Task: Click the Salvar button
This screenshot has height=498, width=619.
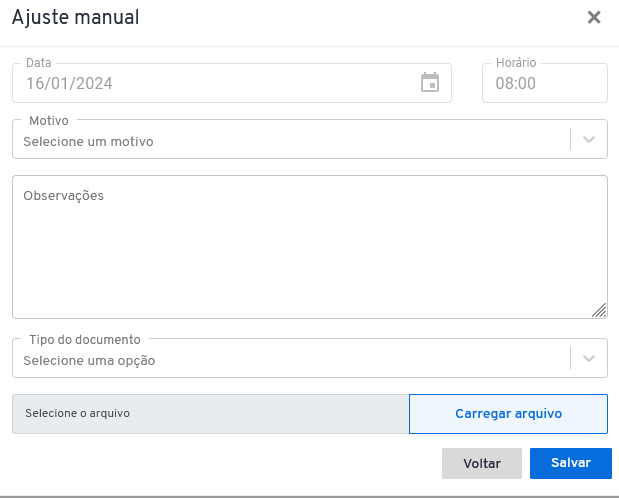Action: 571,463
